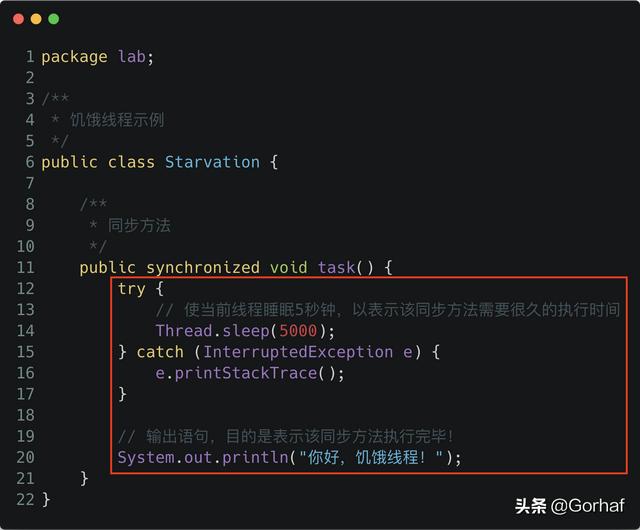Viewport: 640px width, 530px height.
Task: Click line number 12 in gutter
Action: tap(25, 288)
